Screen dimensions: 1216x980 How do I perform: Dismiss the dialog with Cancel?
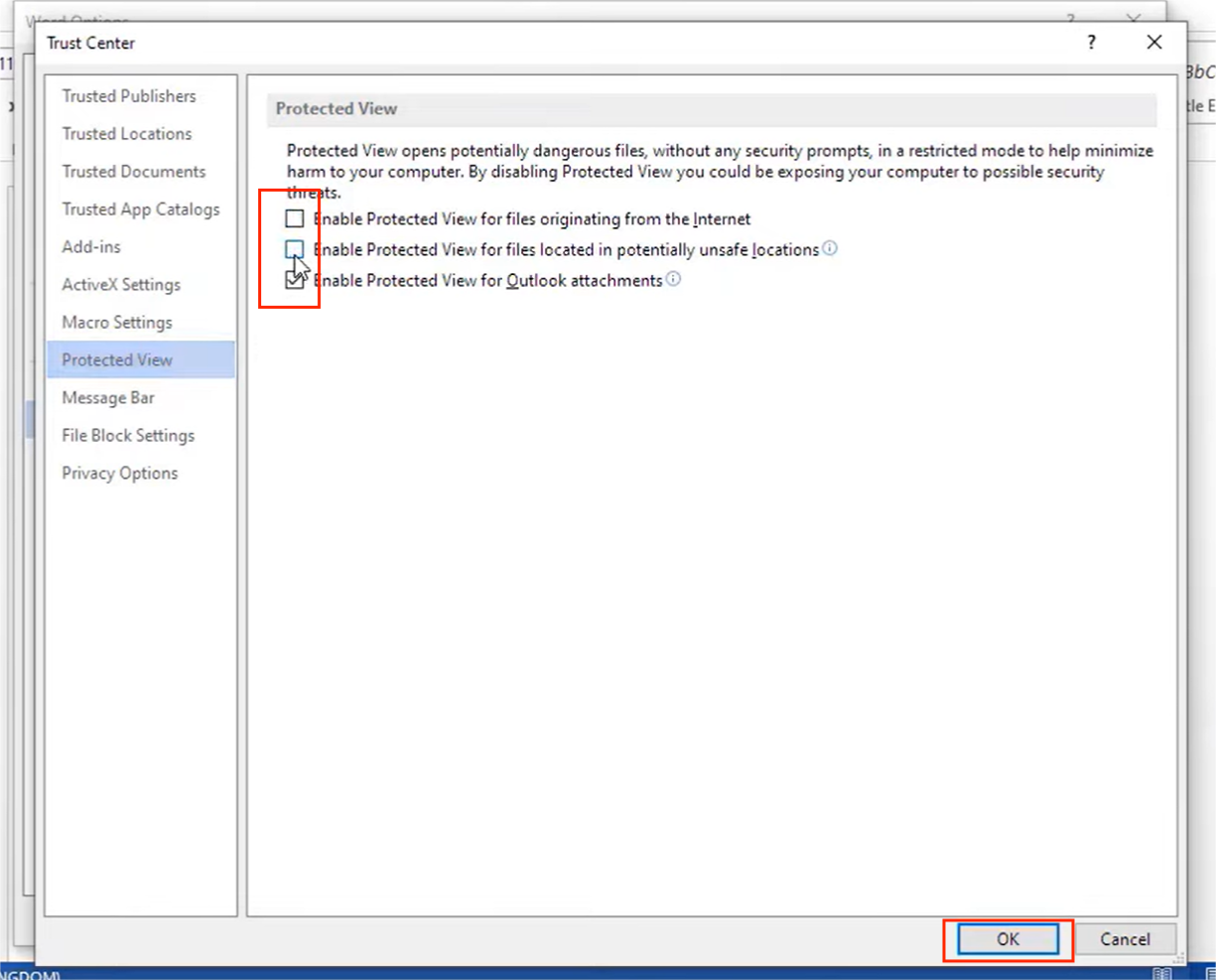coord(1126,939)
